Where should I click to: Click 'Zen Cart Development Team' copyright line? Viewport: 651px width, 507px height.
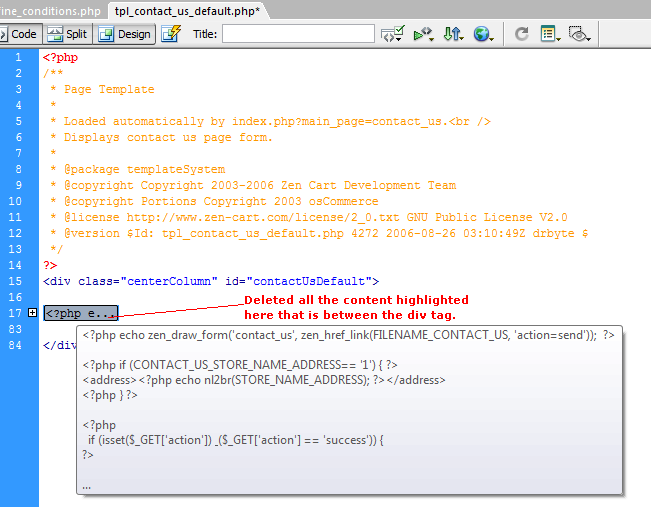(x=253, y=185)
